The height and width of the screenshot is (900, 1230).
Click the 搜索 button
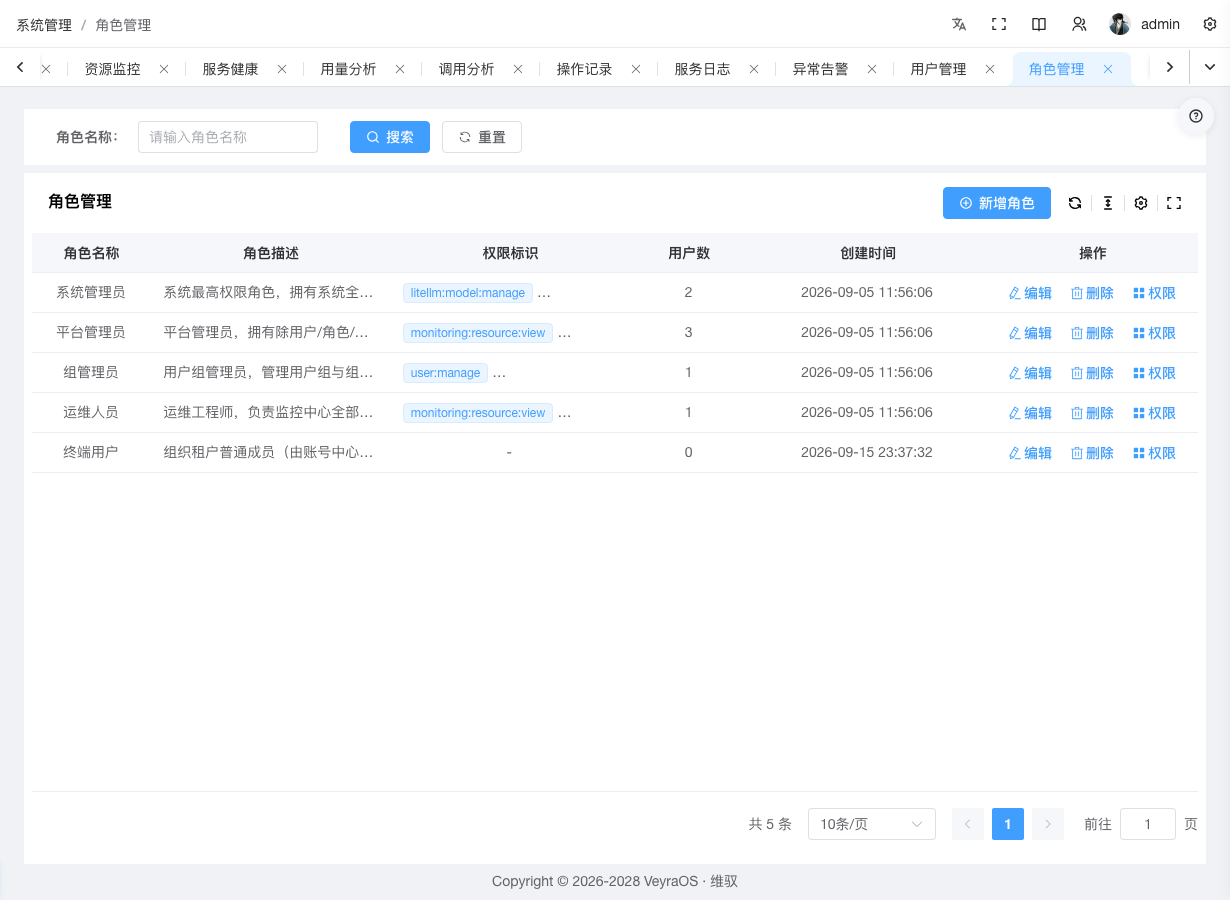point(390,137)
